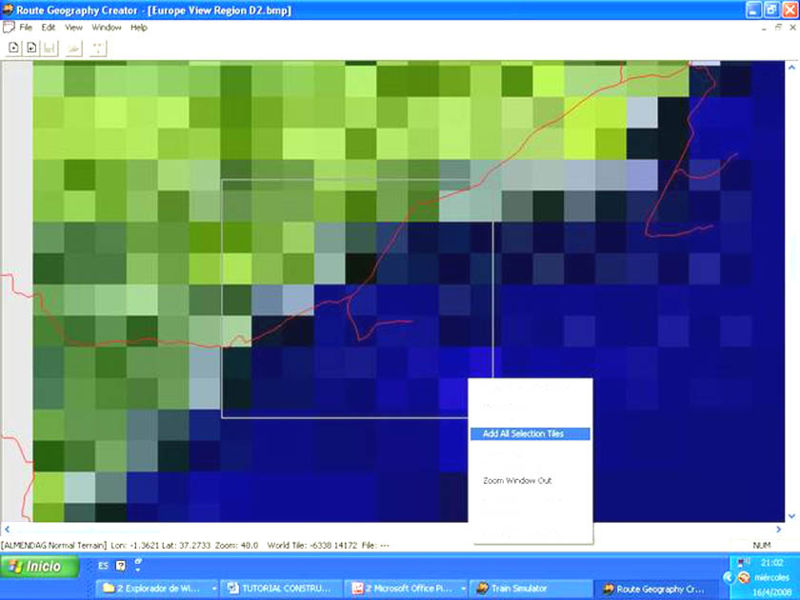Screen dimensions: 800x600
Task: Click the document icon left of File
Action: coord(8,27)
